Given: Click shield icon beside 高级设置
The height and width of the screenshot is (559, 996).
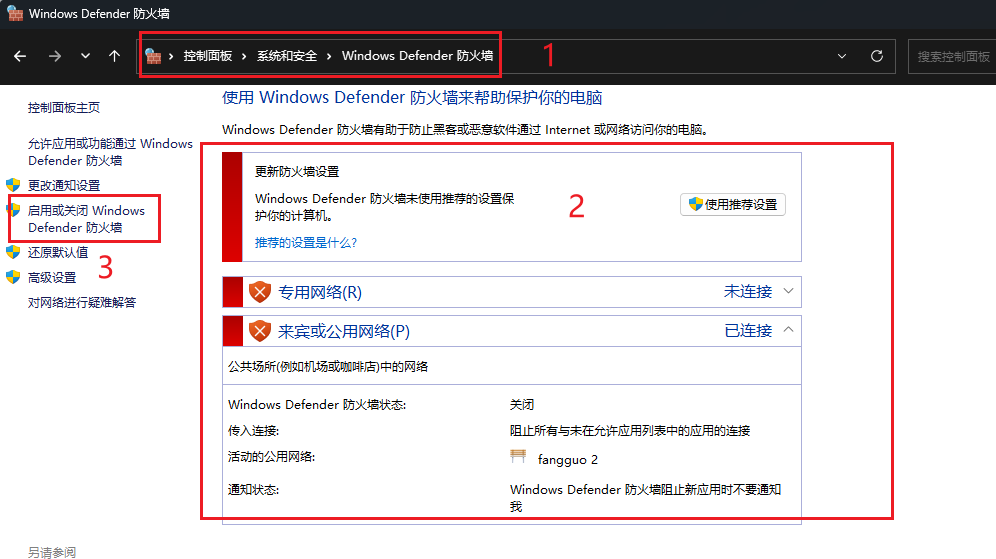Looking at the screenshot, I should point(13,277).
